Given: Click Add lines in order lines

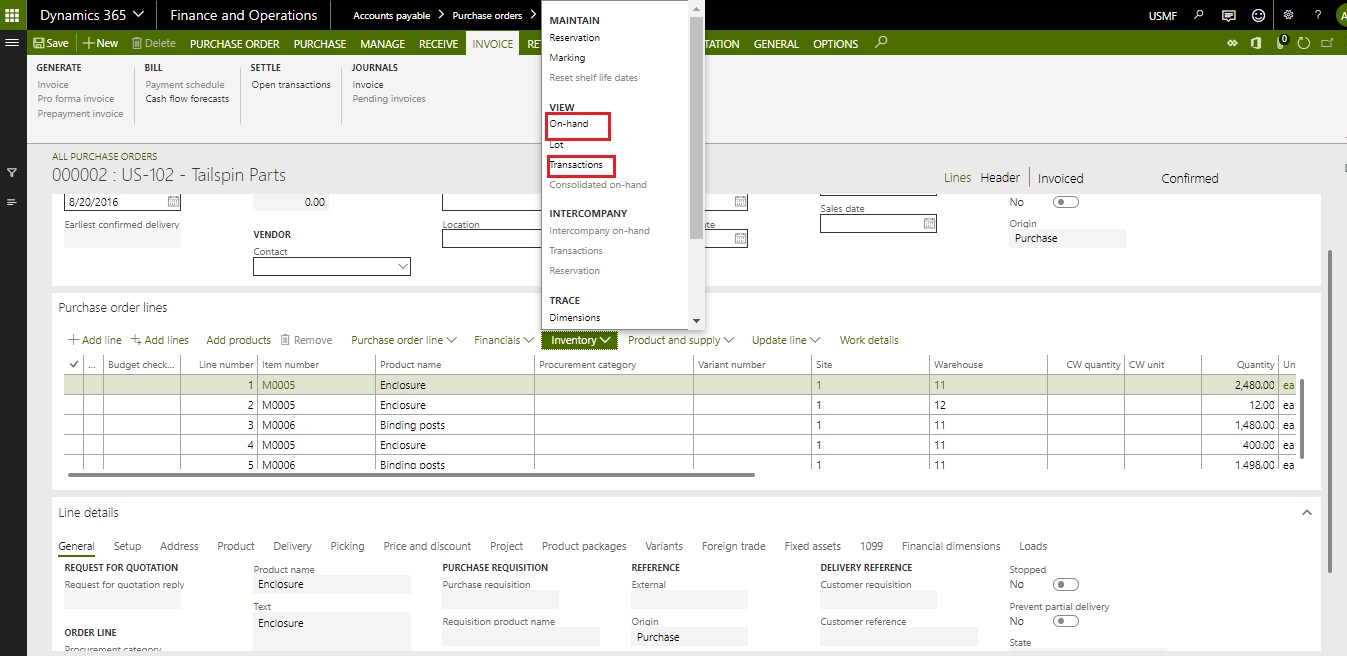Looking at the screenshot, I should (160, 340).
